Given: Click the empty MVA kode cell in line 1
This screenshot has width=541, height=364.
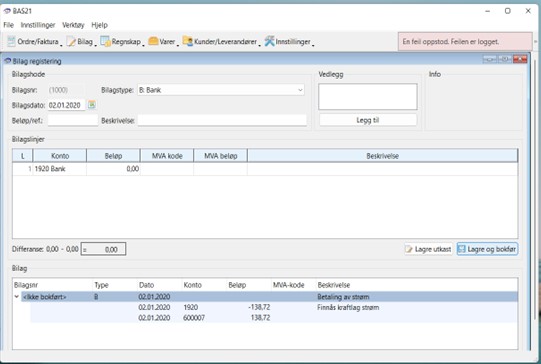Looking at the screenshot, I should click(167, 169).
